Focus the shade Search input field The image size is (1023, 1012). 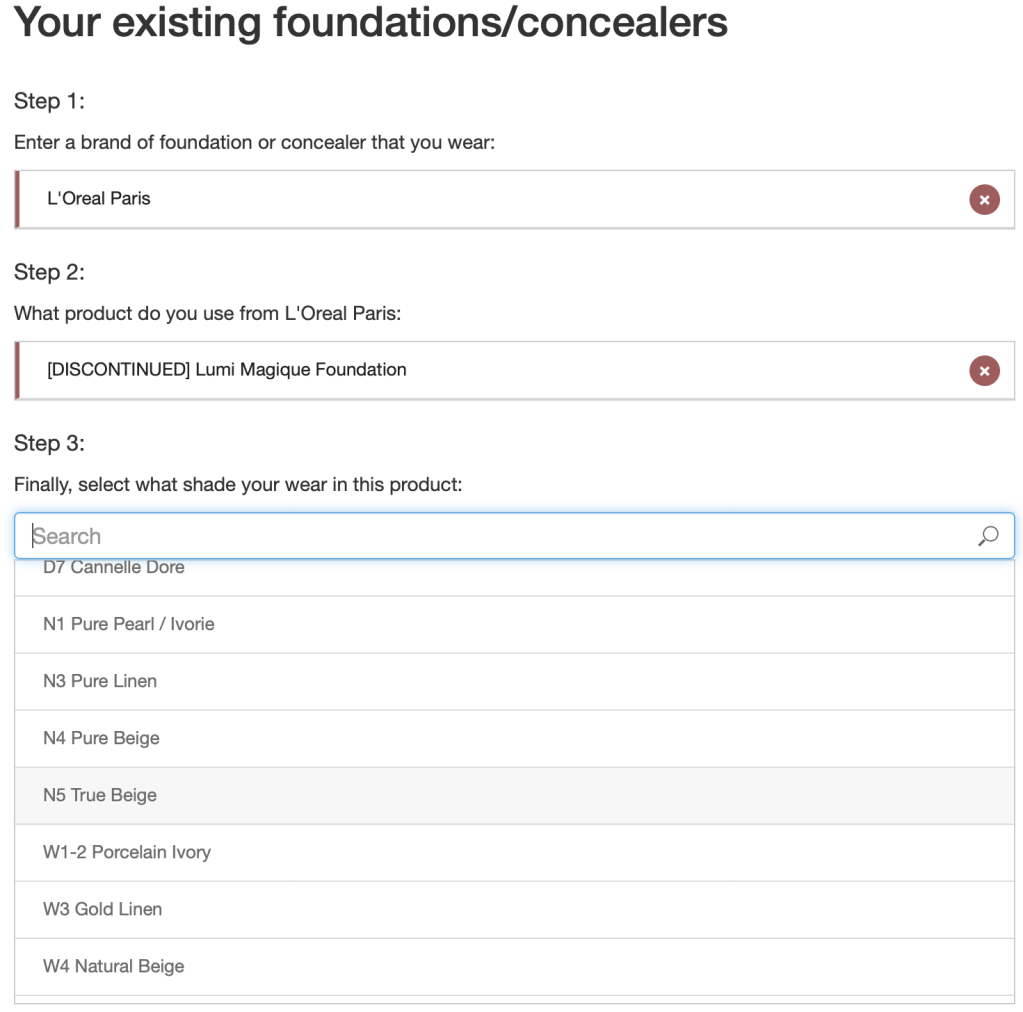coord(500,537)
